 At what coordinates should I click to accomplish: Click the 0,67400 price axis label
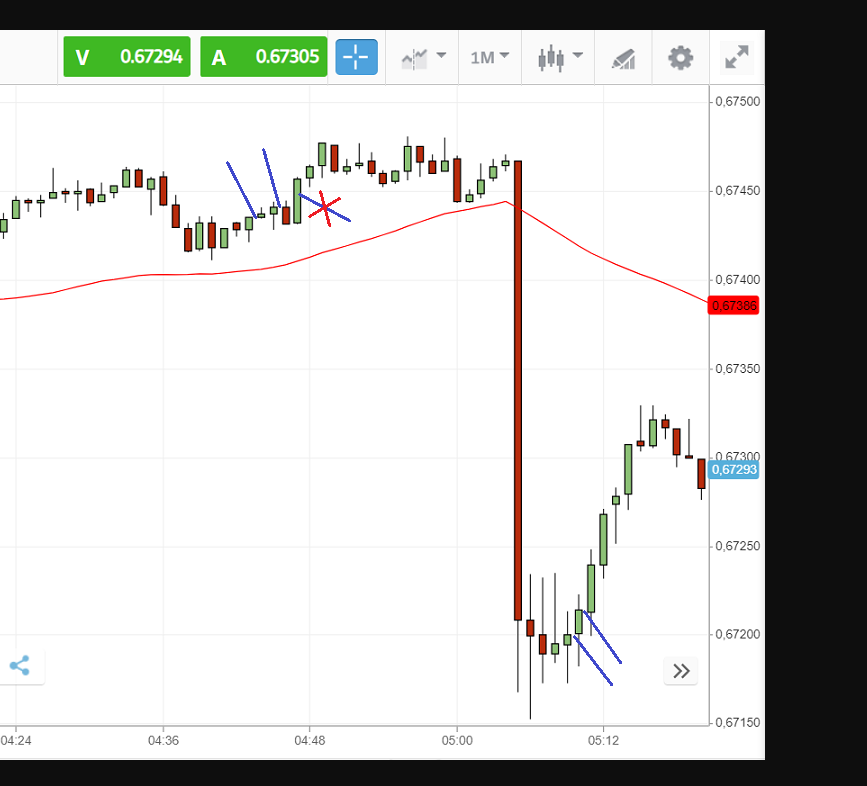[x=738, y=280]
